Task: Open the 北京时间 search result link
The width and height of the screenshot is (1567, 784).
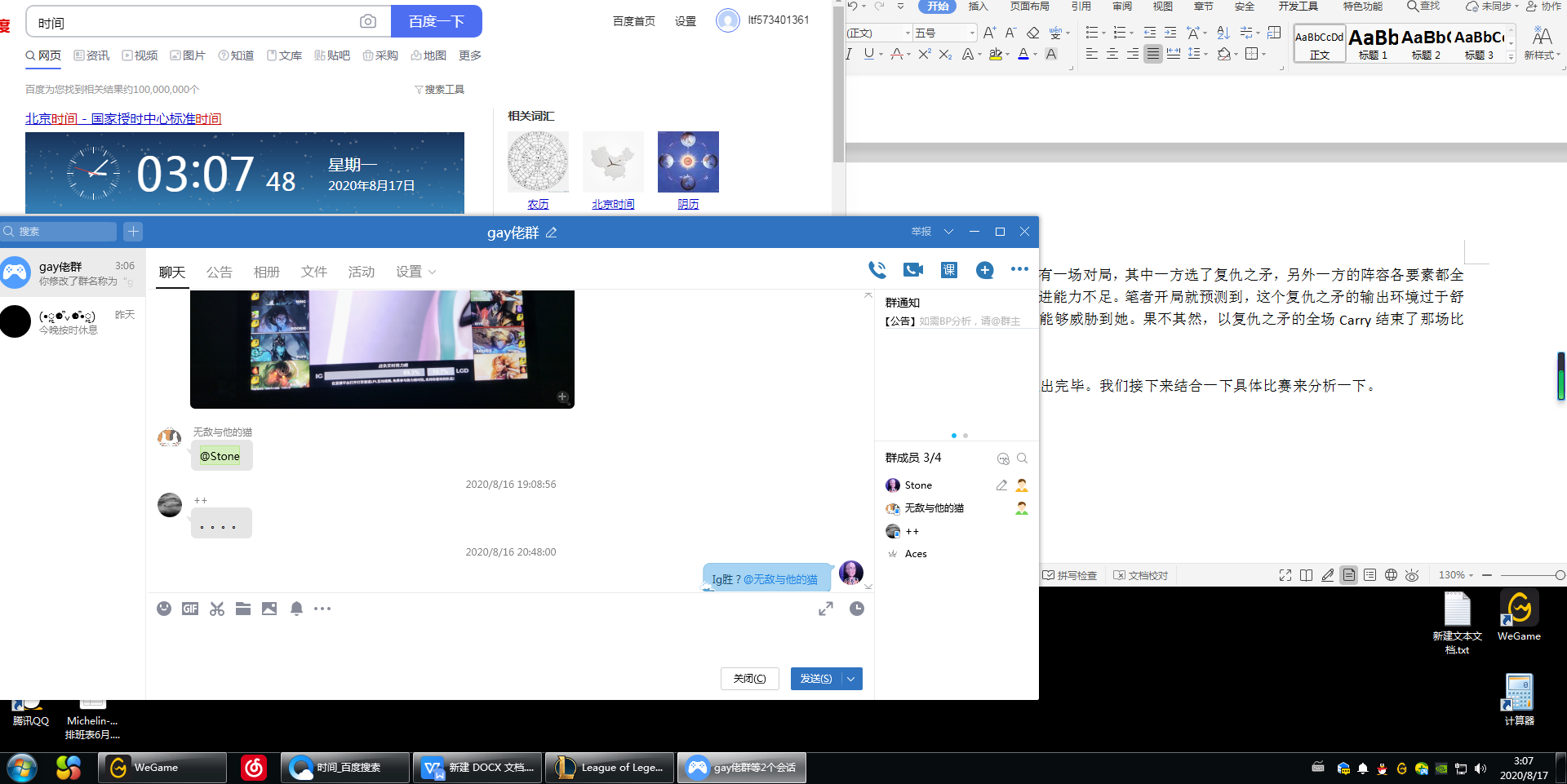Action: tap(123, 119)
